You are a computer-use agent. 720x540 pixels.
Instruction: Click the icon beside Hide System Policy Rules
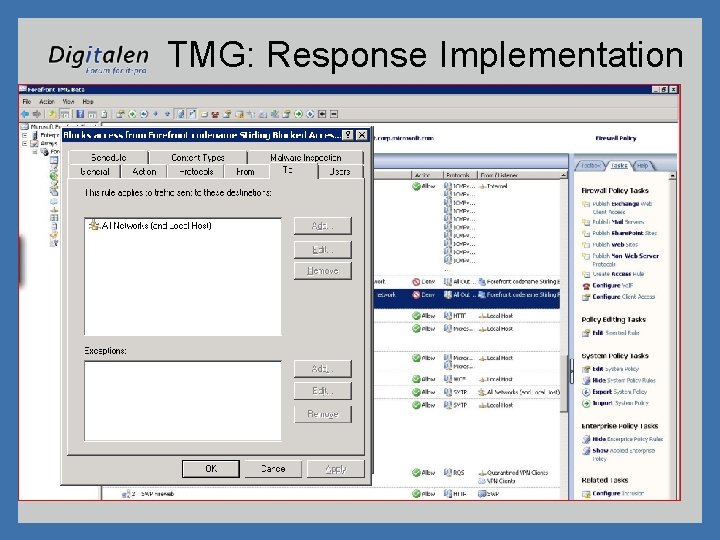pos(586,381)
